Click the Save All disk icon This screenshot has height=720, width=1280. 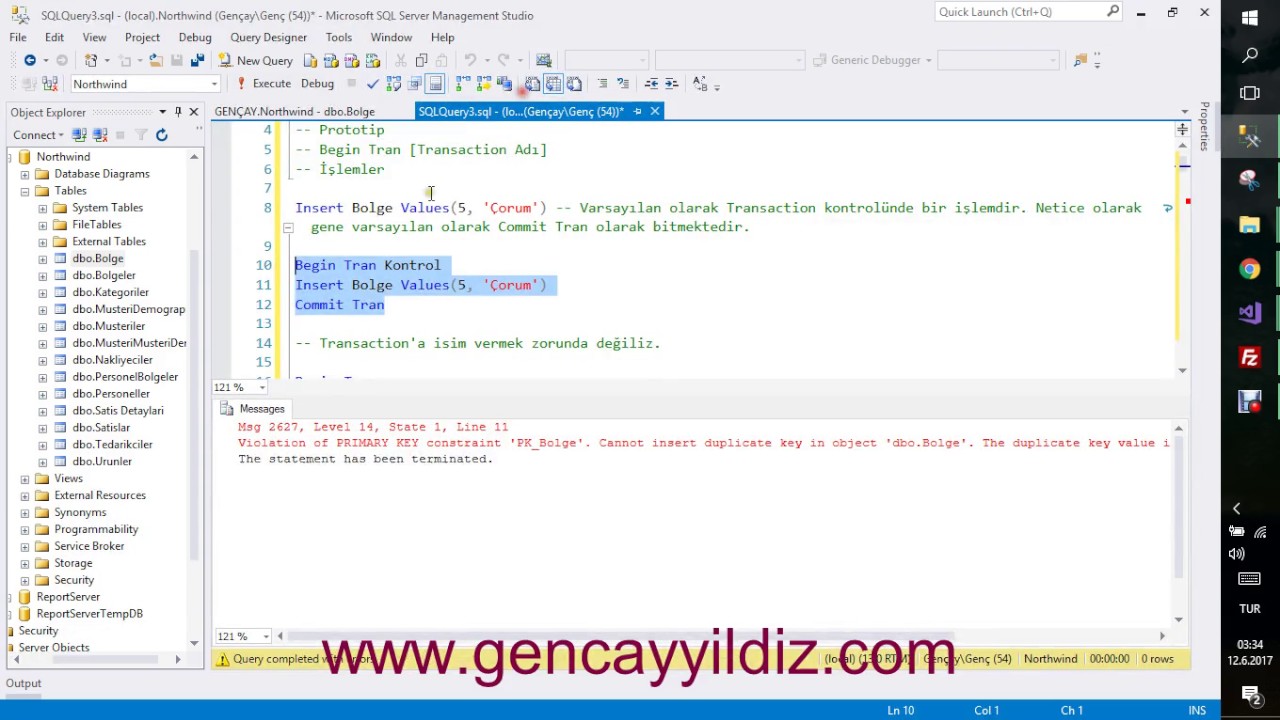tap(197, 60)
